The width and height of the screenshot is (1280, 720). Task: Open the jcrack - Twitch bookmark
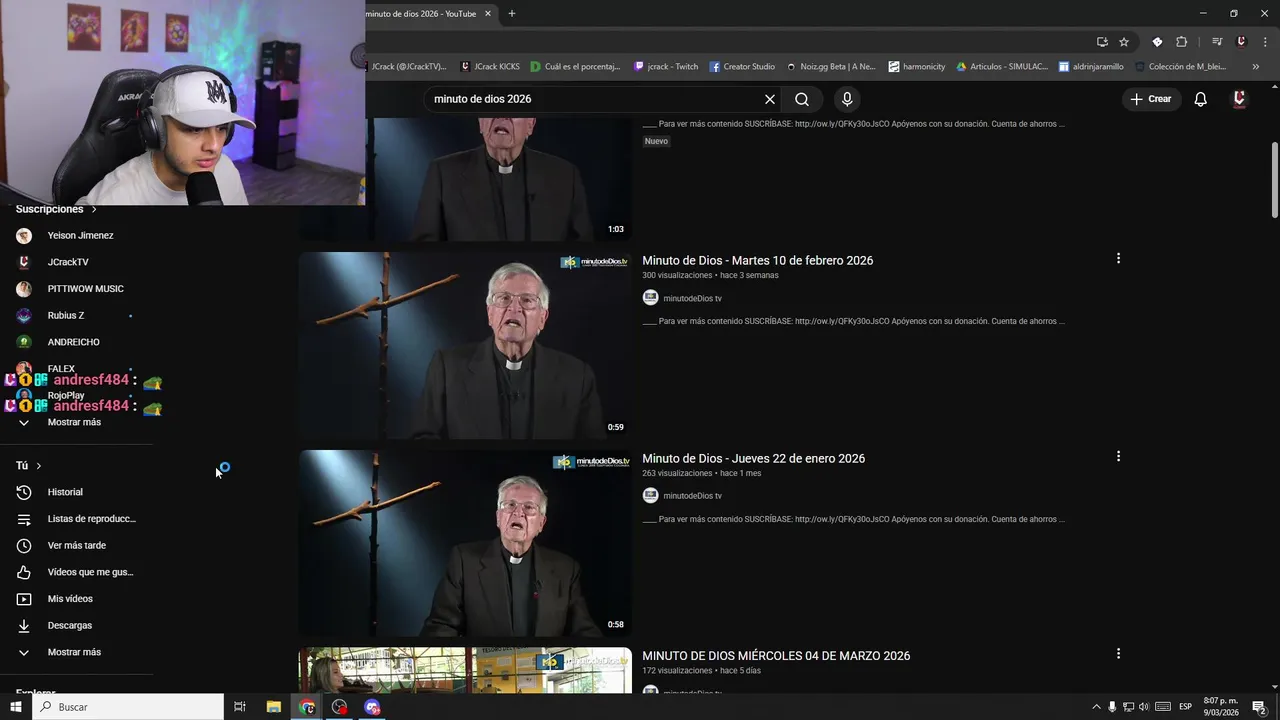(x=666, y=67)
